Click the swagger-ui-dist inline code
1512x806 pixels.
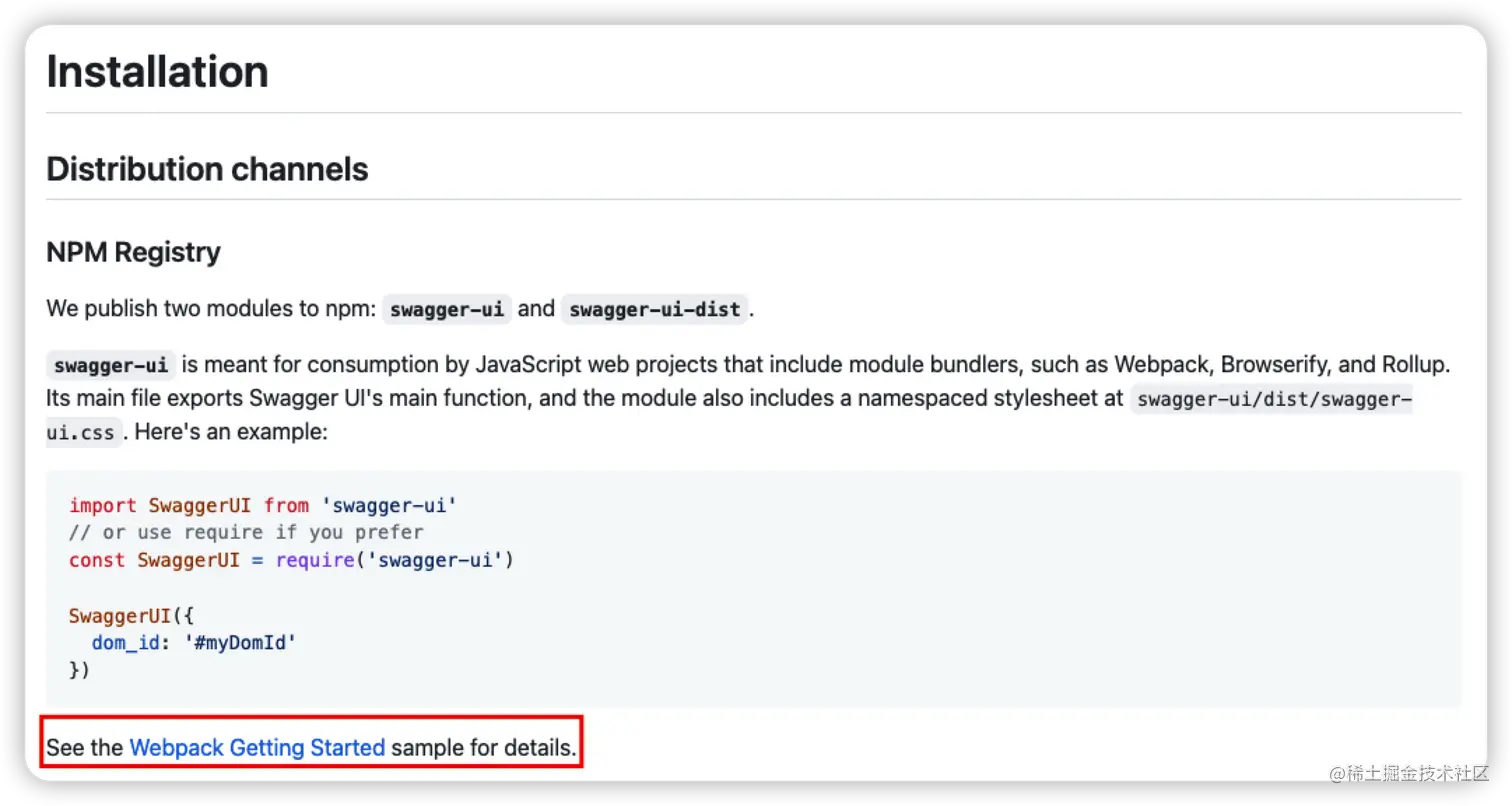pos(655,309)
